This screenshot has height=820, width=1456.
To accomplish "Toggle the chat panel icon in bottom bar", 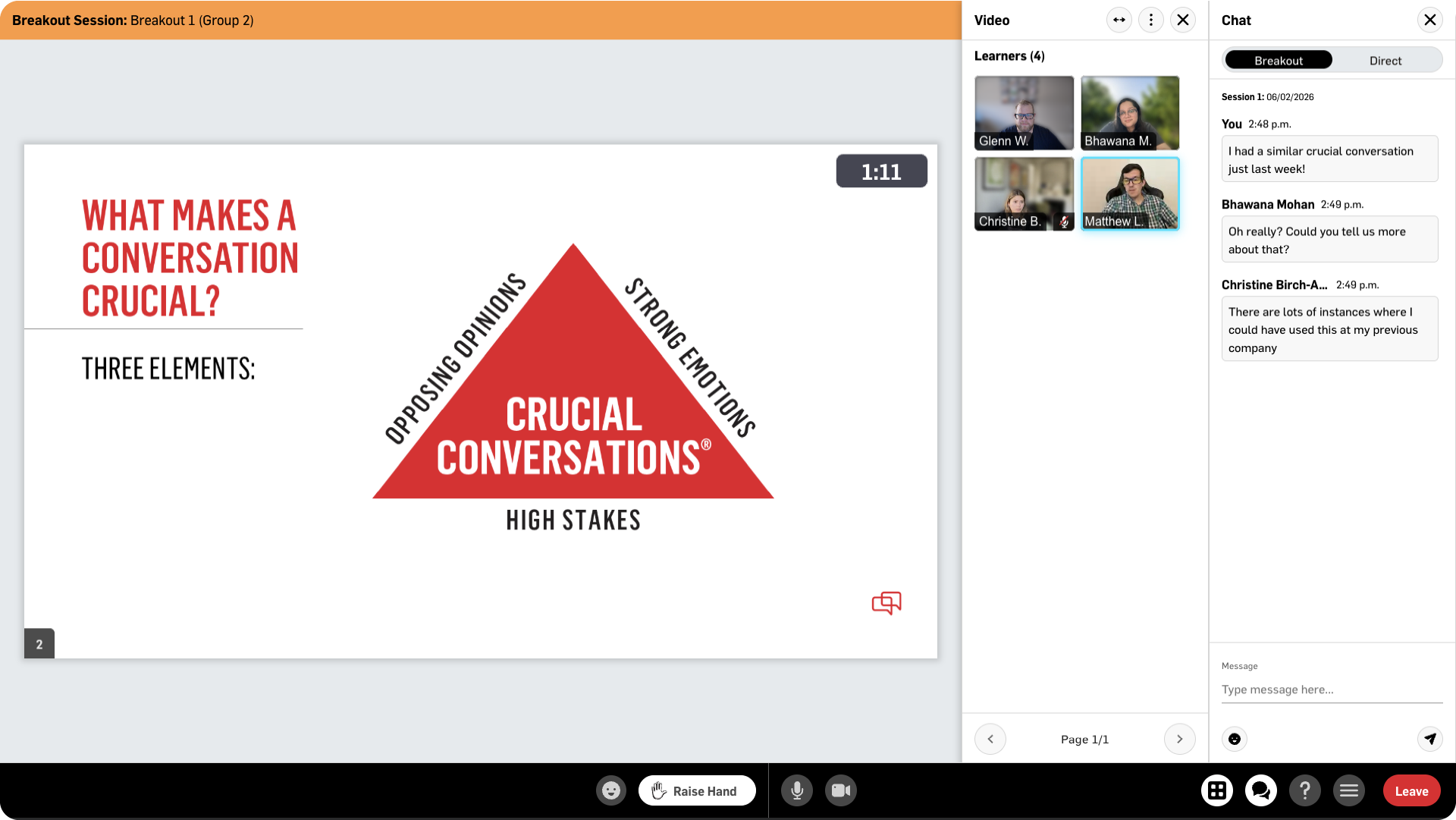I will [1261, 790].
